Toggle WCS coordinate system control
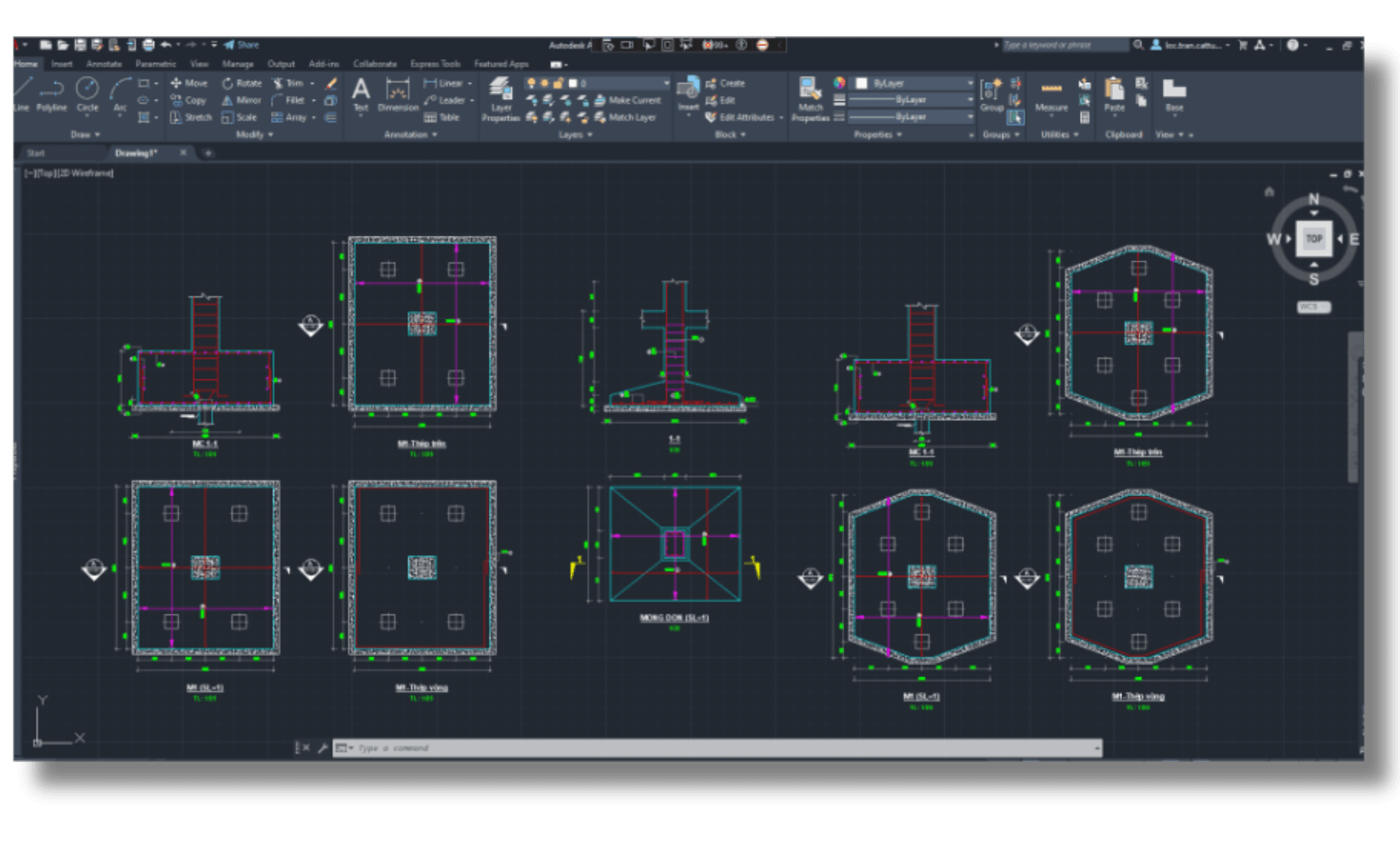This screenshot has width=1400, height=841. (1313, 307)
